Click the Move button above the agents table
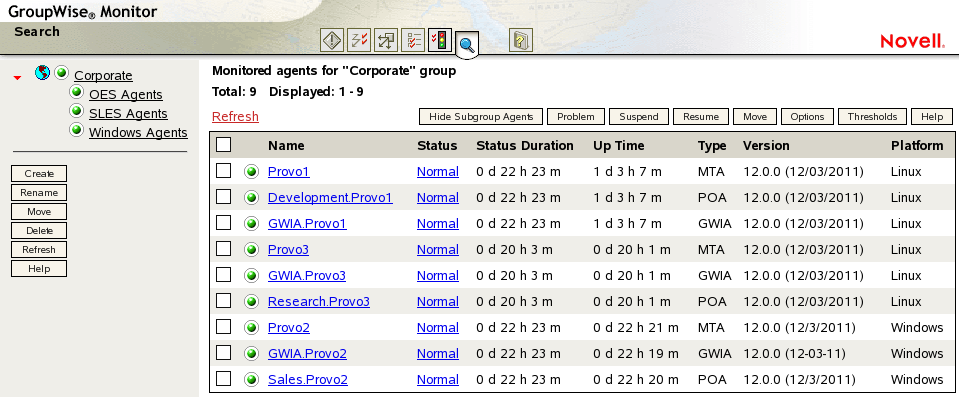The image size is (959, 397). point(755,117)
